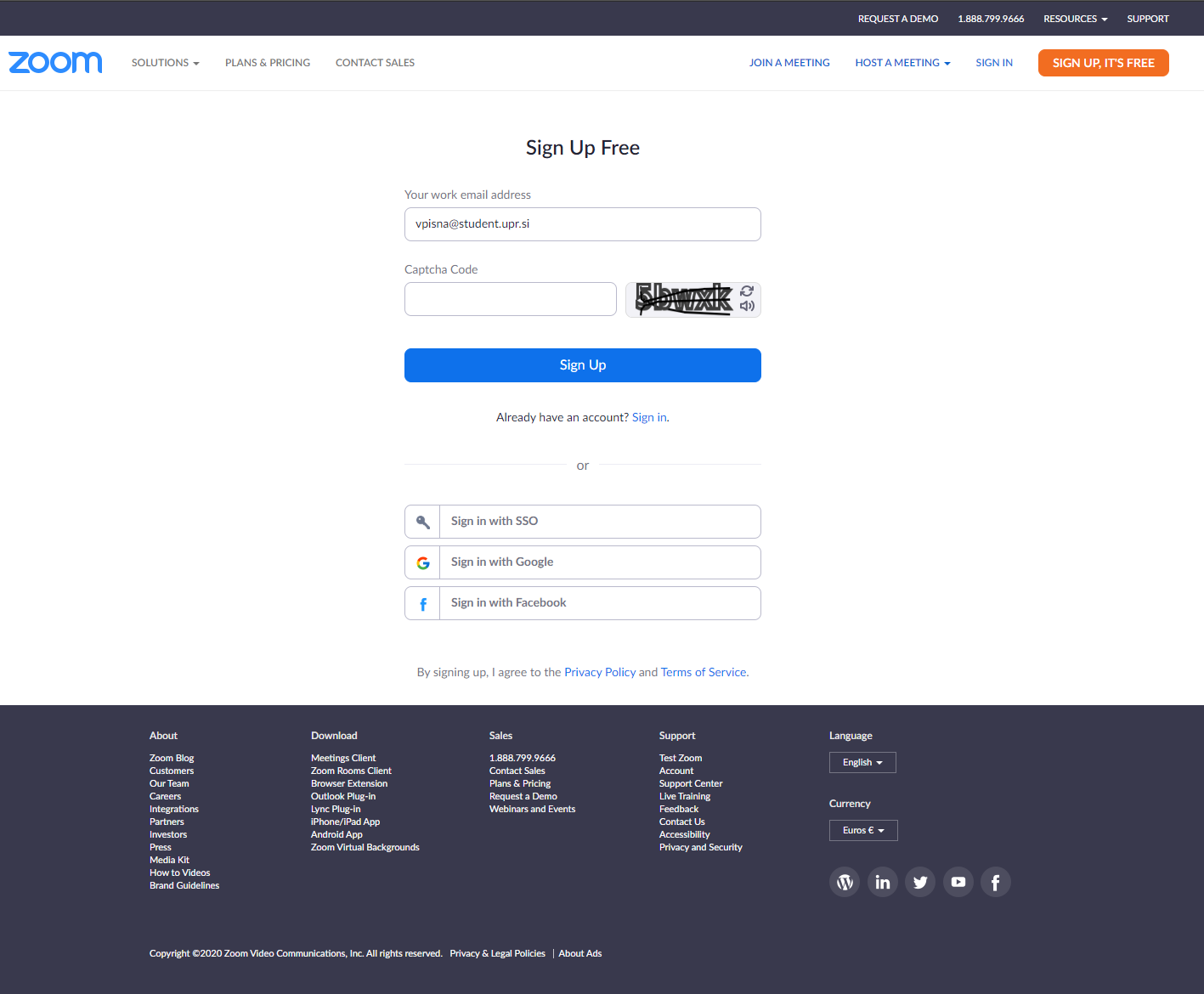The height and width of the screenshot is (994, 1204).
Task: Open the Test Zoom footer link
Action: click(x=681, y=758)
